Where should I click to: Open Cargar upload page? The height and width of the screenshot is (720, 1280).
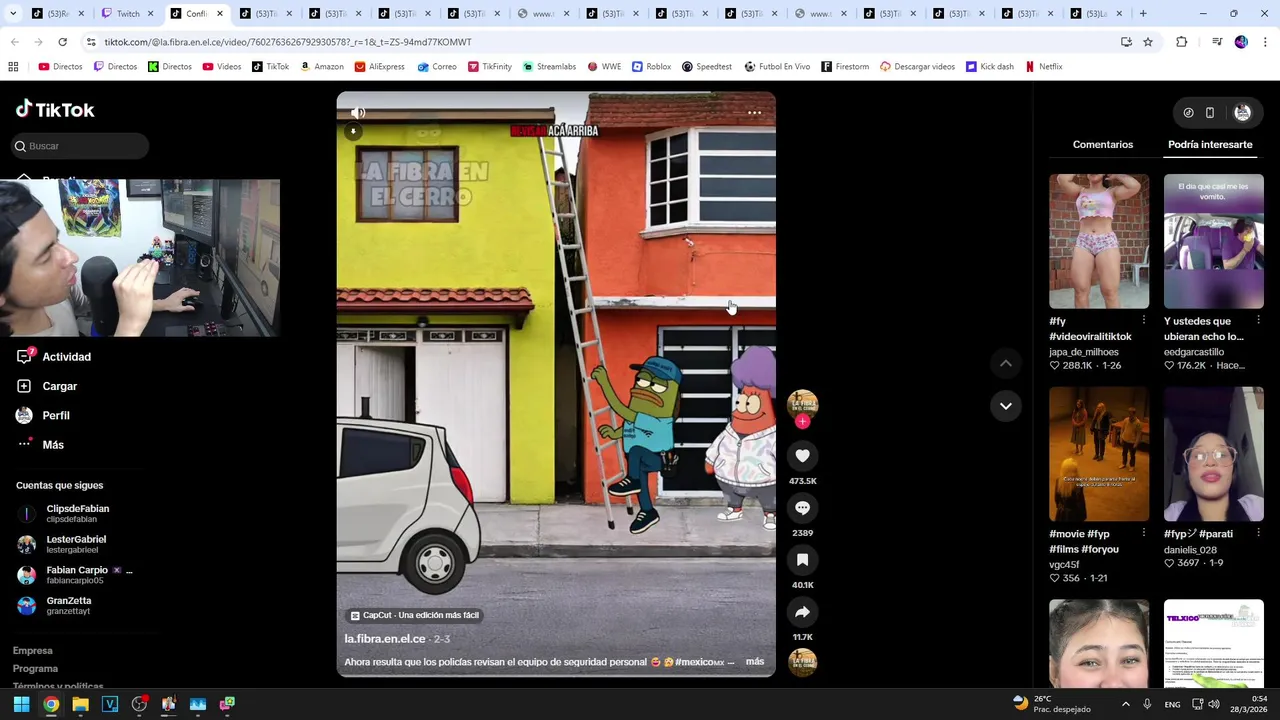(47, 386)
